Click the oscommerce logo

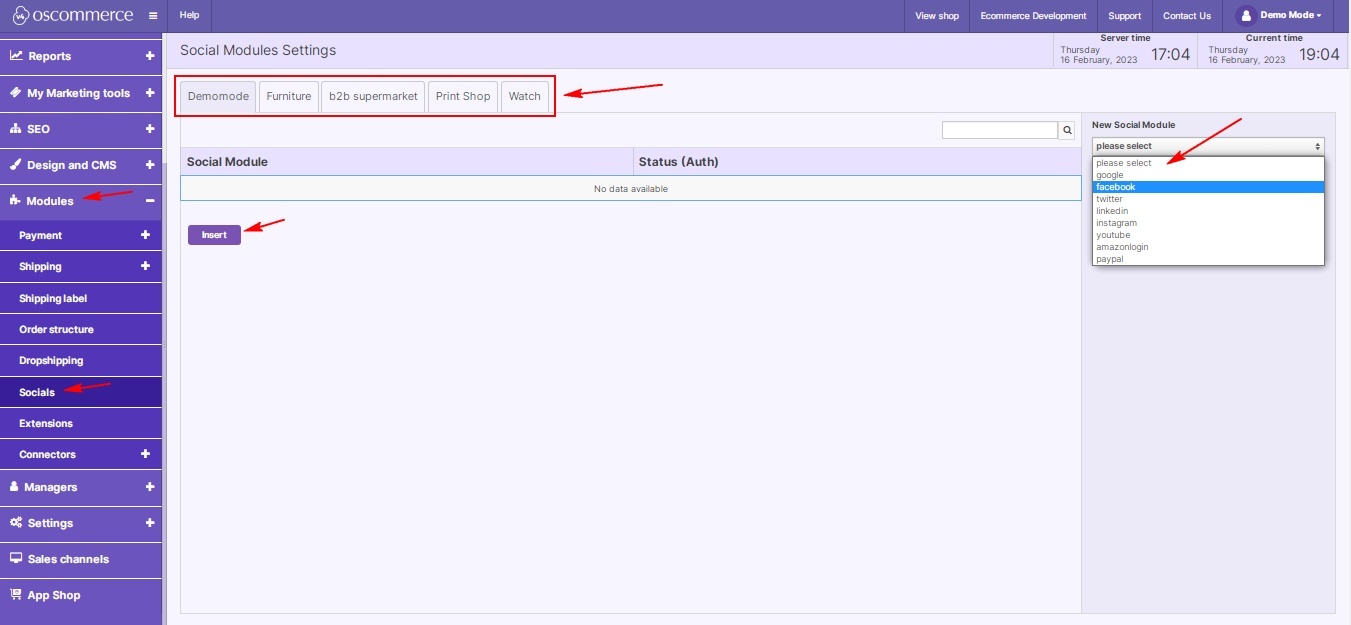click(73, 16)
